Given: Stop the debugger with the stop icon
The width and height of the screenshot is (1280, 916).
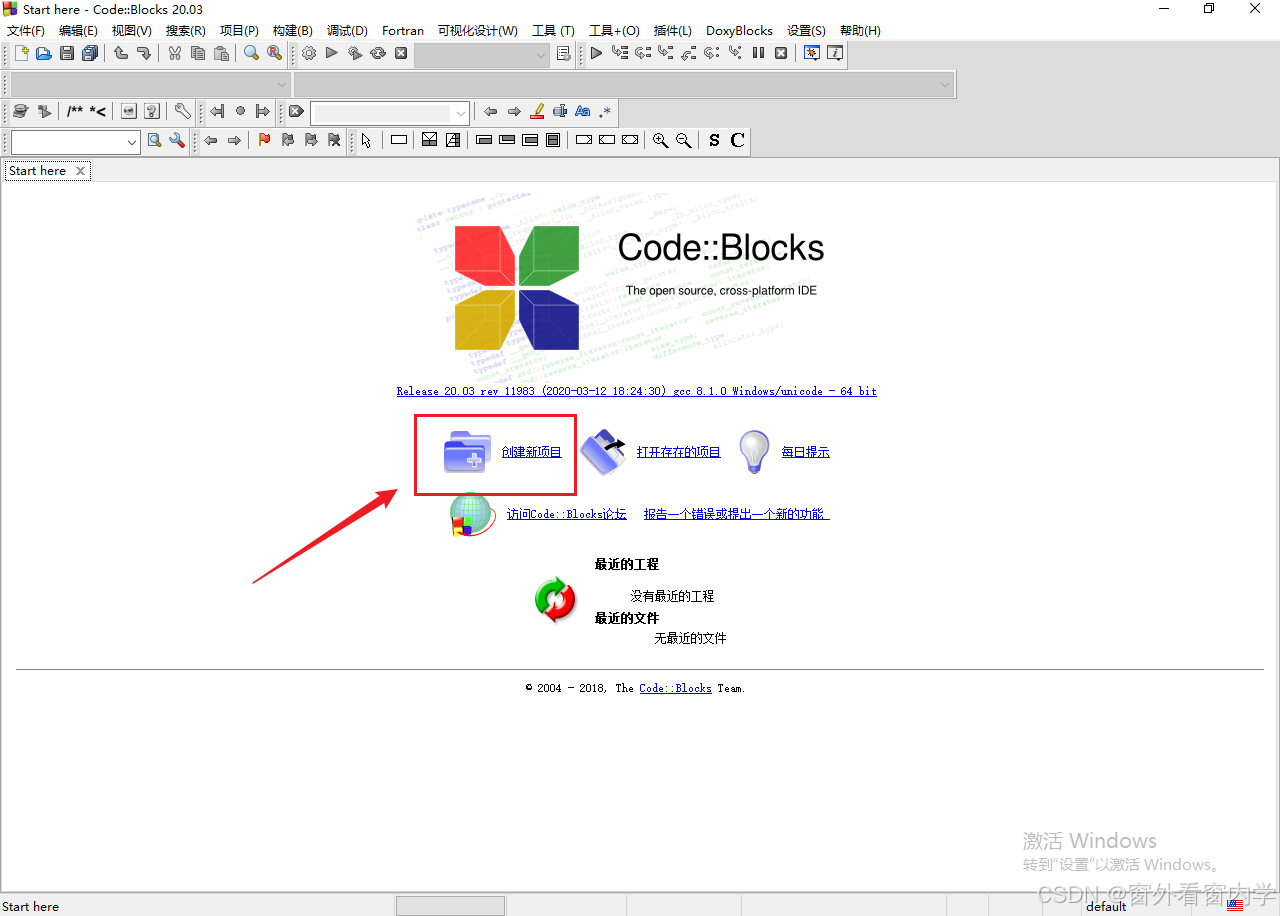Looking at the screenshot, I should (781, 54).
